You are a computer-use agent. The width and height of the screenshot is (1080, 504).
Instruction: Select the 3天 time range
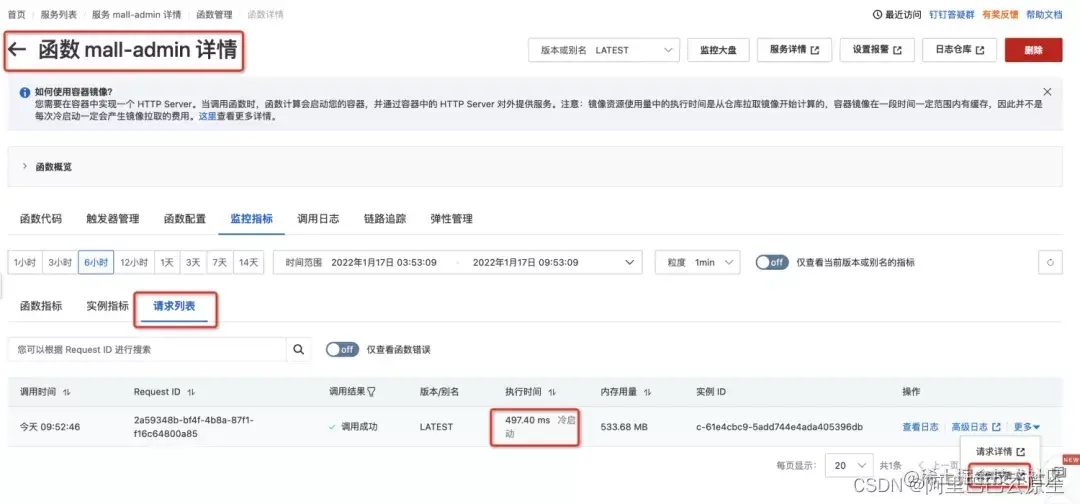[x=194, y=262]
